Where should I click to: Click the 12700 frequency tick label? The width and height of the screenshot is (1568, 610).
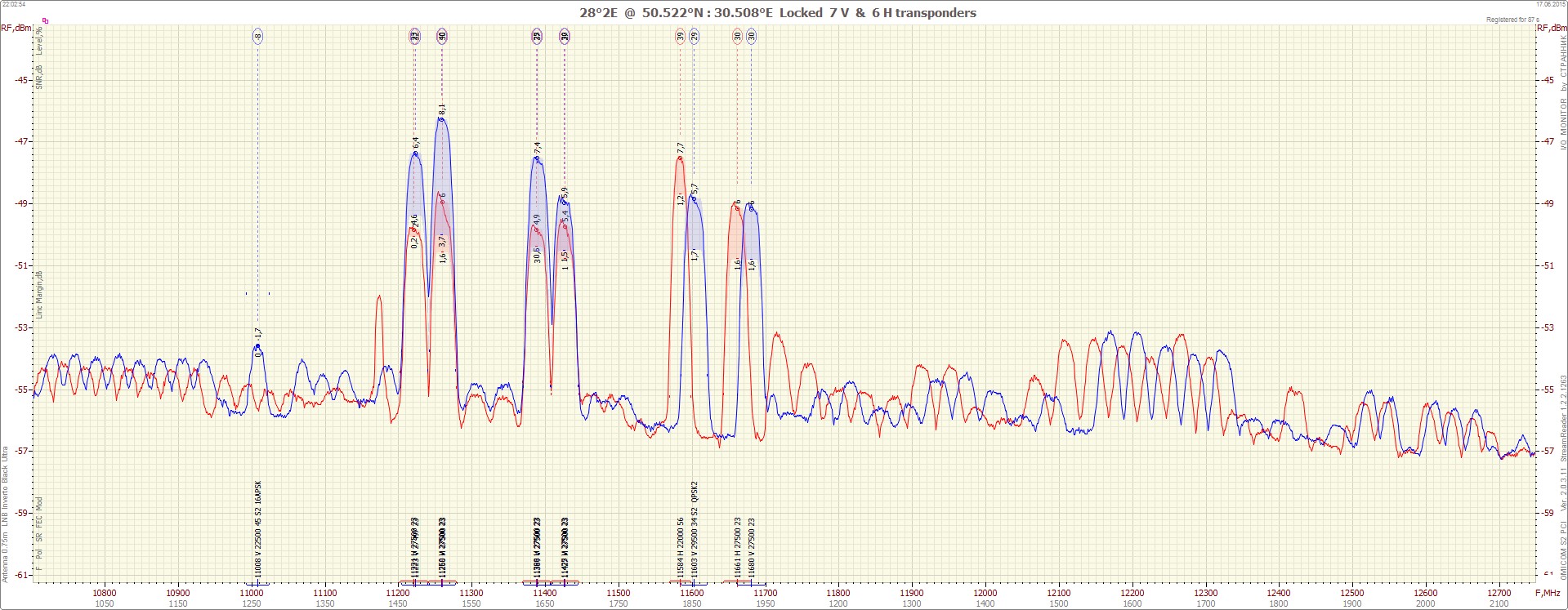[x=1499, y=594]
